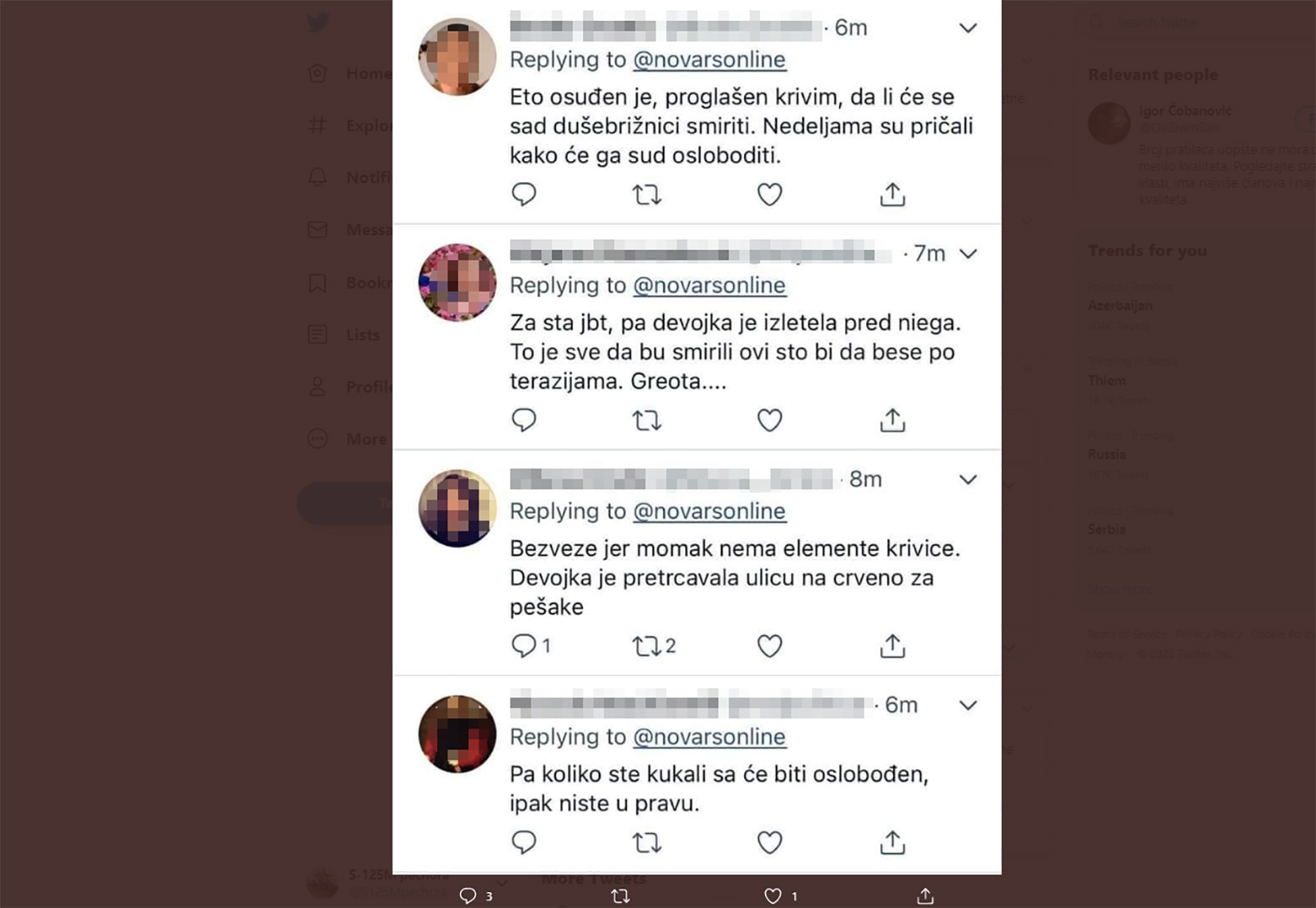The width and height of the screenshot is (1316, 908).
Task: Open Lists using the sidebar icon
Action: [317, 334]
